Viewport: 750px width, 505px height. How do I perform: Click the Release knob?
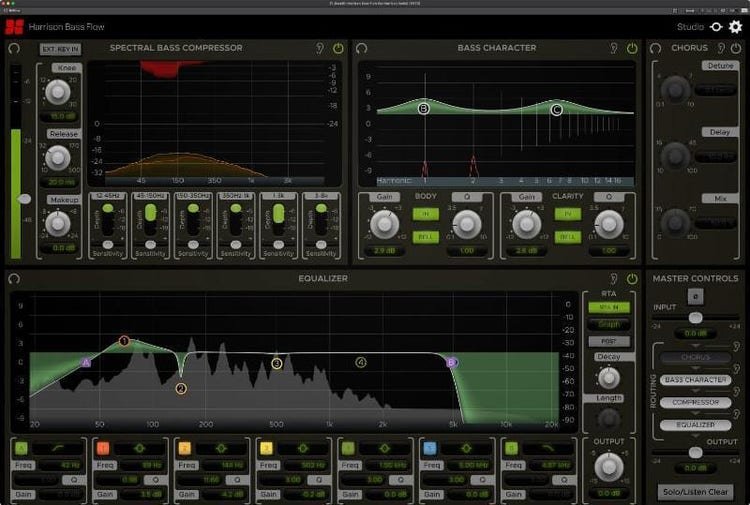[x=57, y=158]
